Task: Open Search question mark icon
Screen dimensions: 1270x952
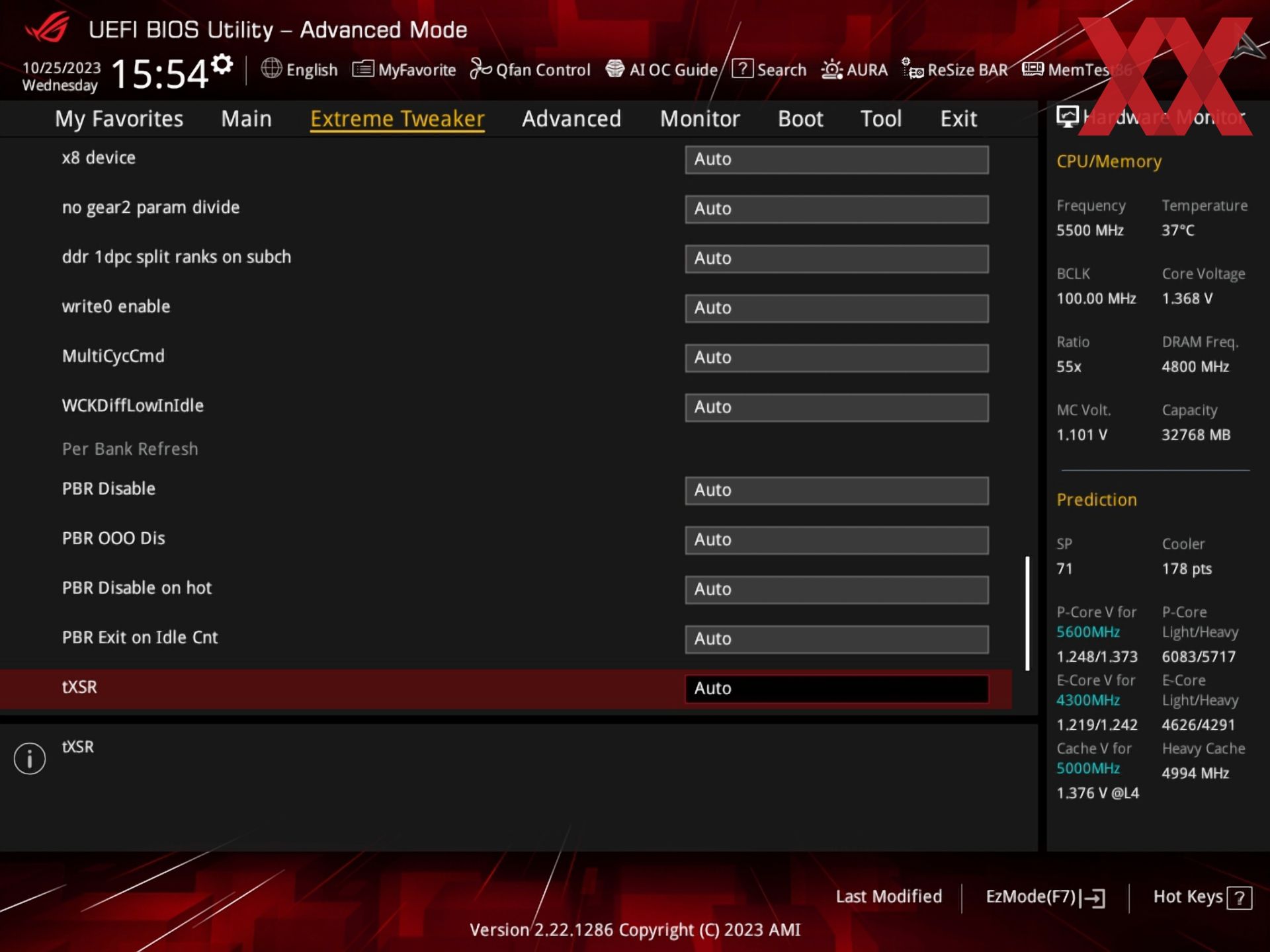Action: 742,68
